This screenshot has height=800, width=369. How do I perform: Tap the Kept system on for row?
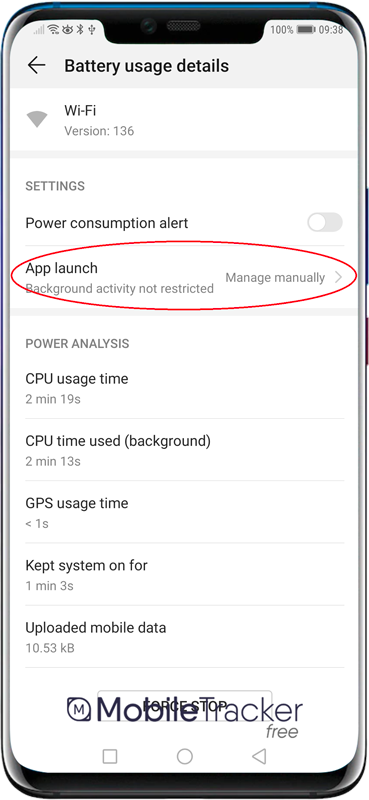(184, 574)
